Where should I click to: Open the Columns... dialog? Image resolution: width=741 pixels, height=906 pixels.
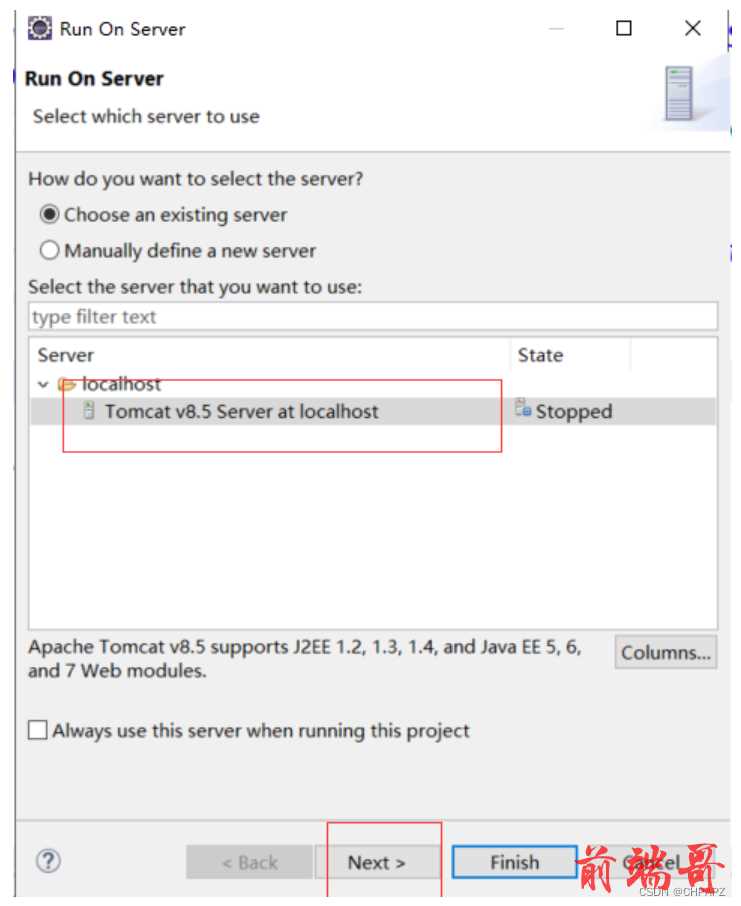(666, 652)
